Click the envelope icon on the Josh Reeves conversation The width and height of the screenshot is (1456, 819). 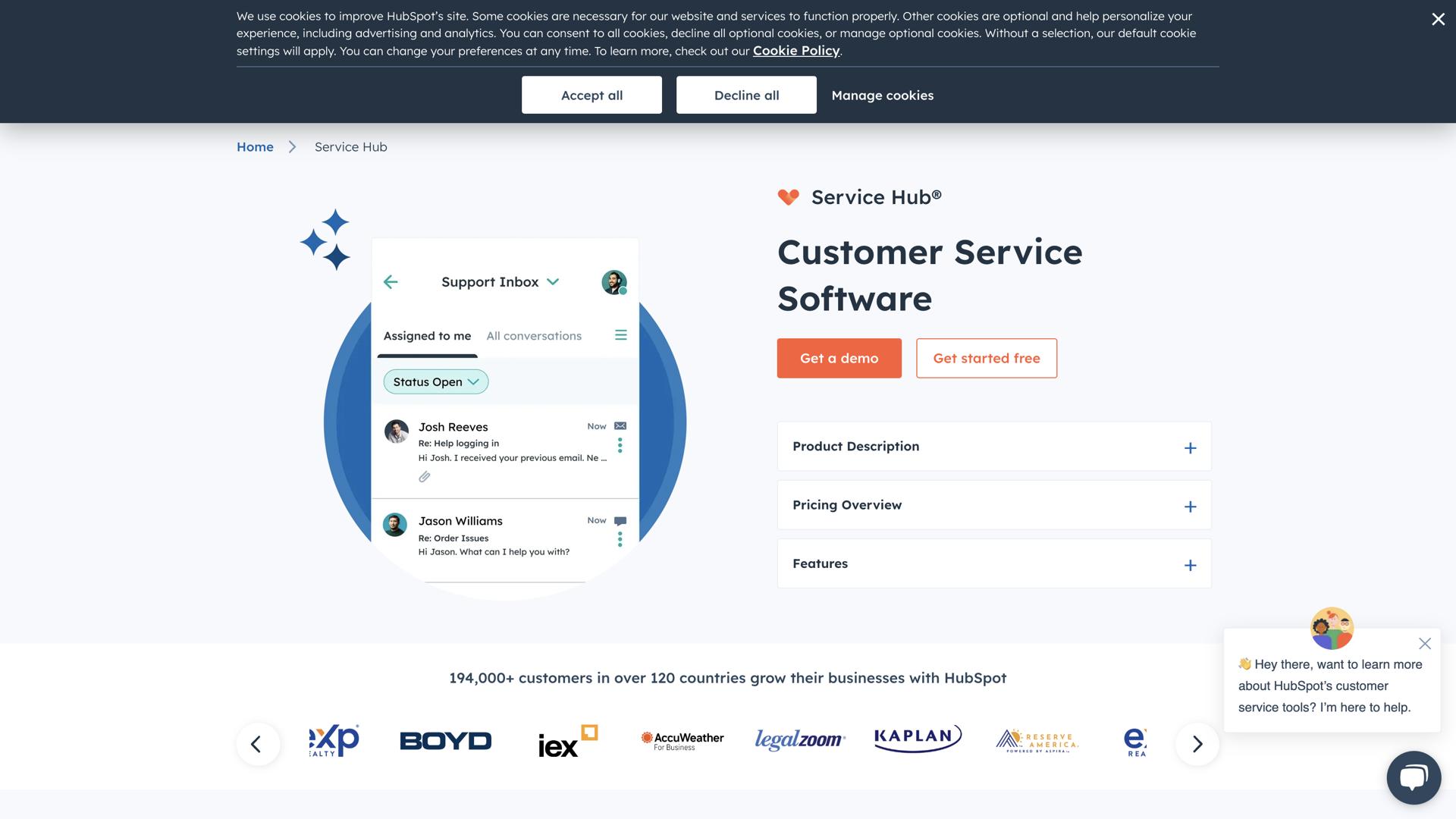(620, 425)
